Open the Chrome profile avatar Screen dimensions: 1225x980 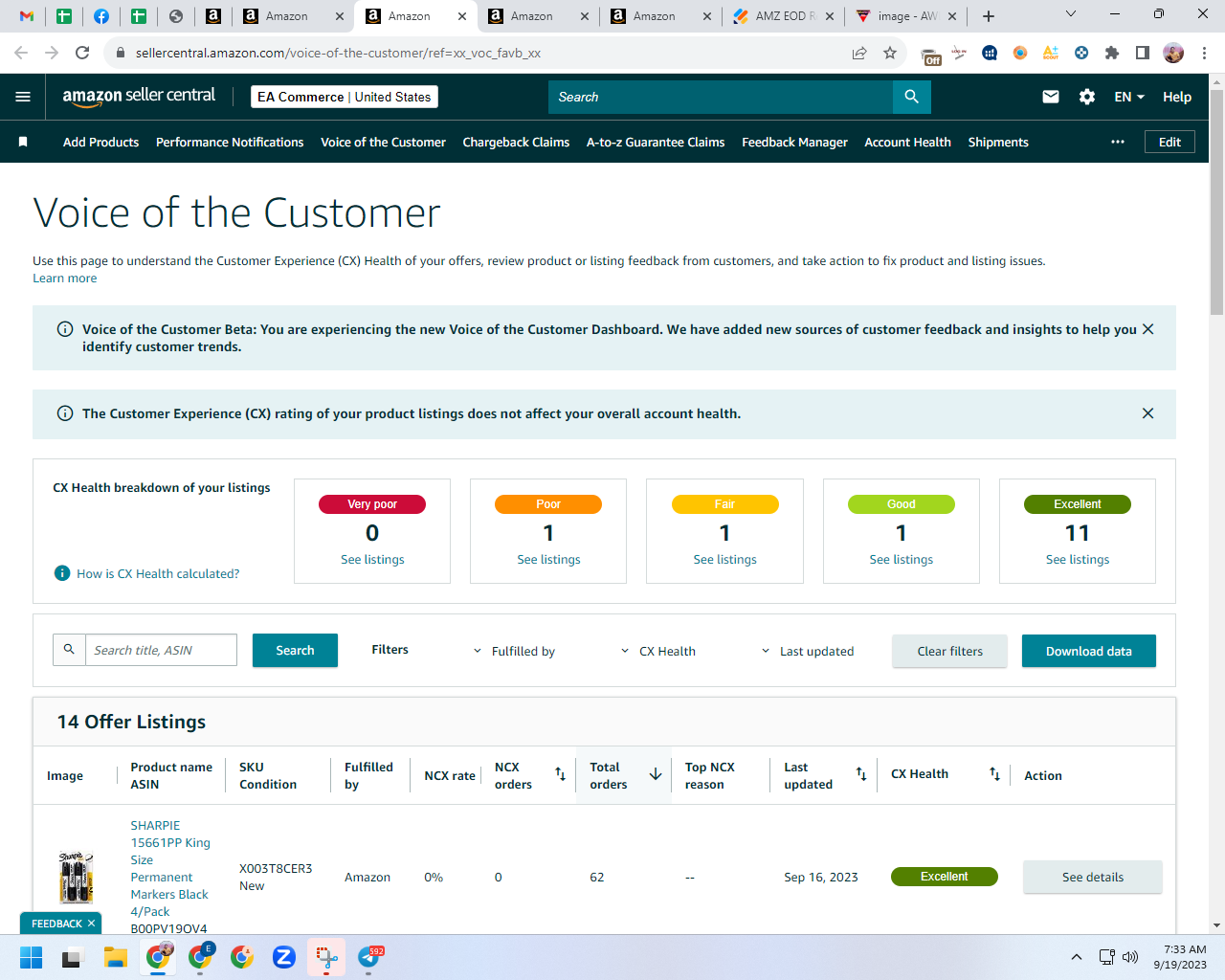point(1173,53)
